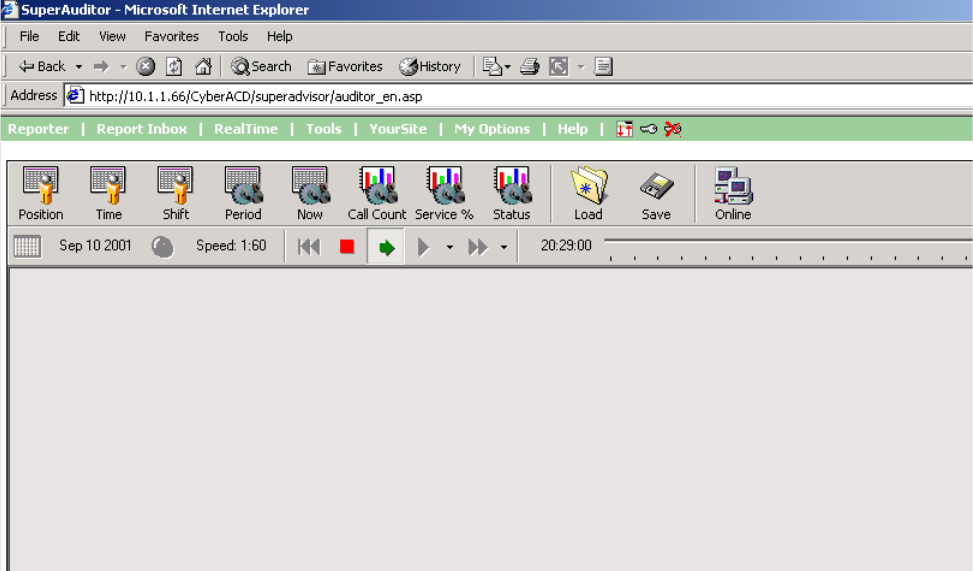Viewport: 973px width, 571px height.
Task: Open the Favorites toolbar pane
Action: pos(346,66)
